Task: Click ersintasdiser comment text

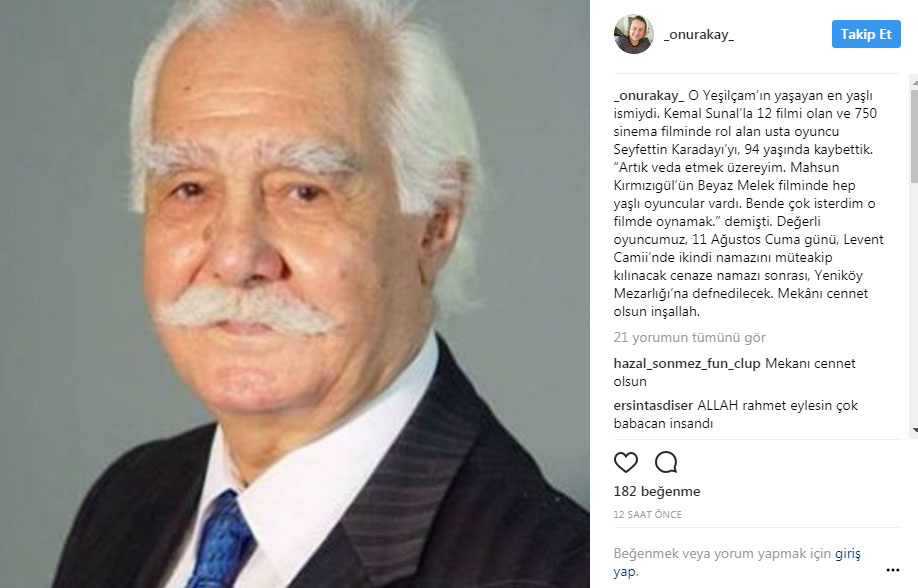Action: (x=735, y=414)
